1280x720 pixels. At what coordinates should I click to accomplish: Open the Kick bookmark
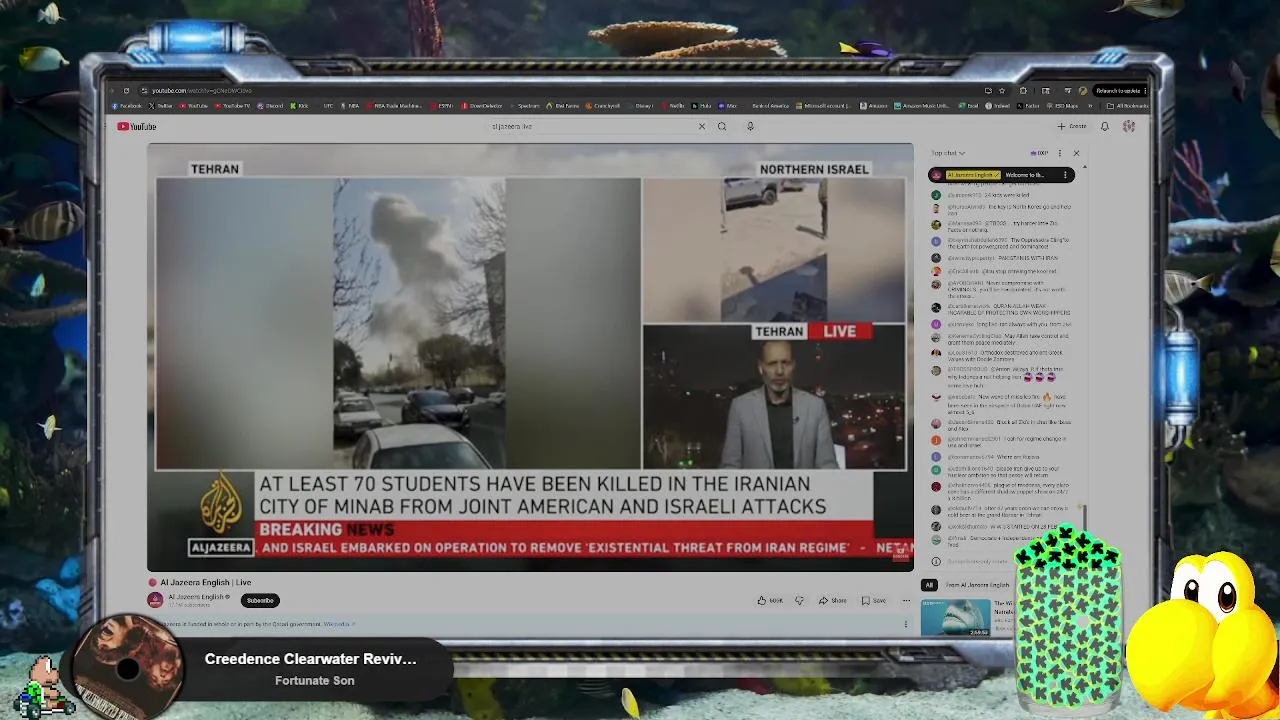[299, 106]
